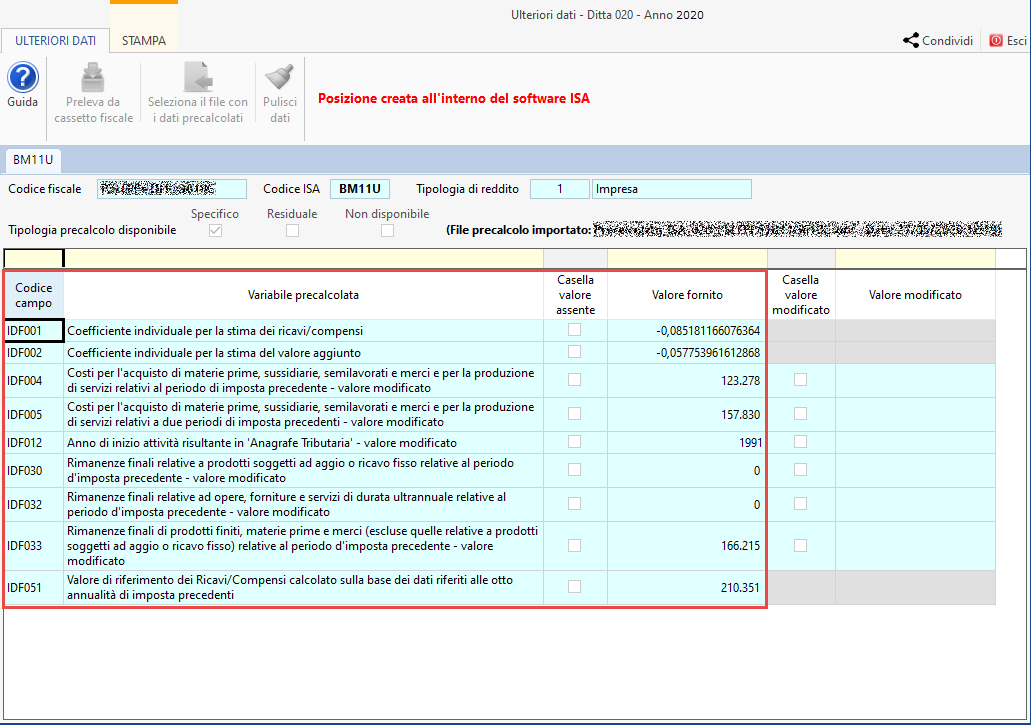Click the Tipologia di reddito number field
The height and width of the screenshot is (725, 1031).
560,189
